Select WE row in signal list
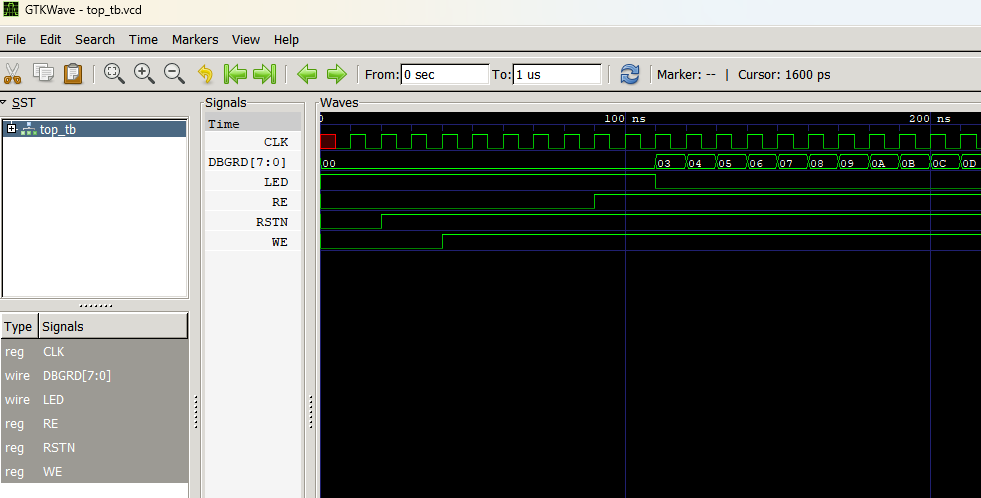The width and height of the screenshot is (981, 498). [x=94, y=471]
